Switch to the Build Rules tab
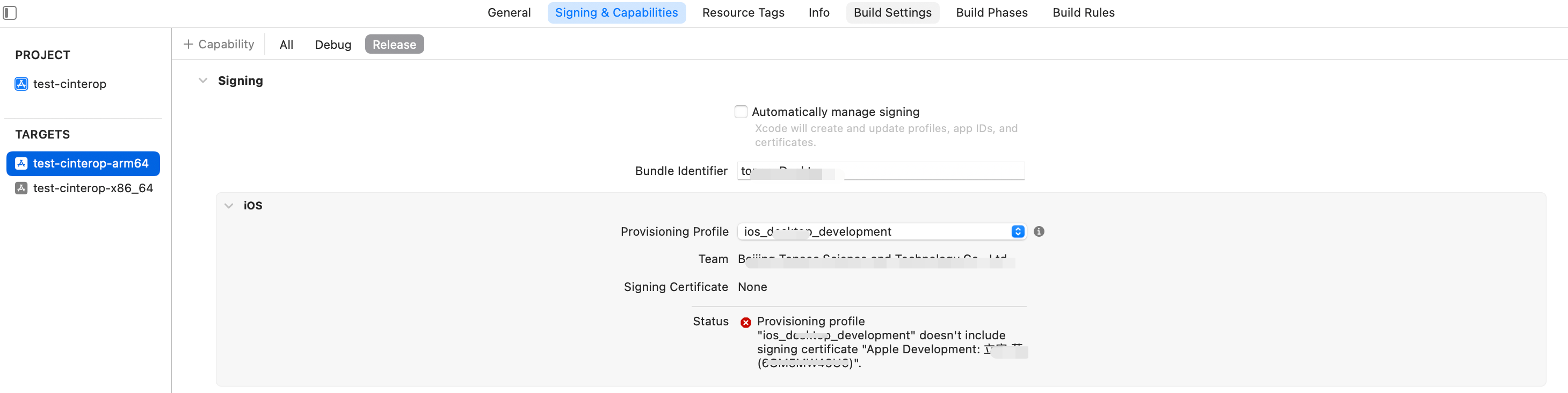This screenshot has height=393, width=1568. point(1084,13)
